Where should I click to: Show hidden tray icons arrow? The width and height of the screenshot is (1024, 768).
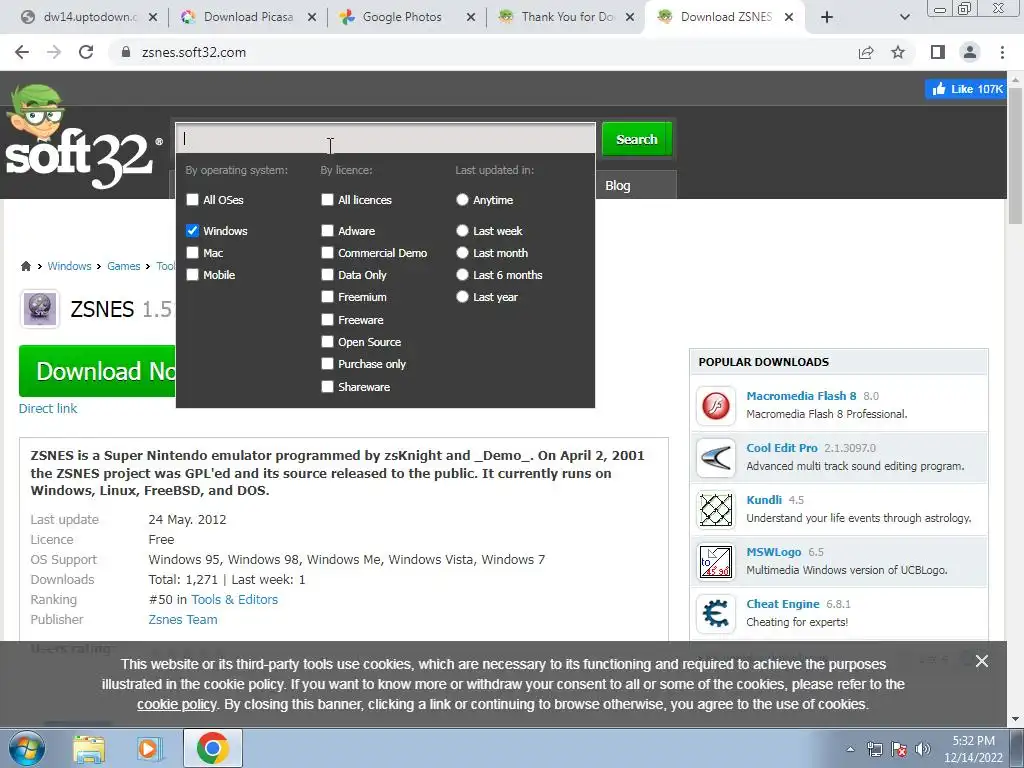click(850, 749)
